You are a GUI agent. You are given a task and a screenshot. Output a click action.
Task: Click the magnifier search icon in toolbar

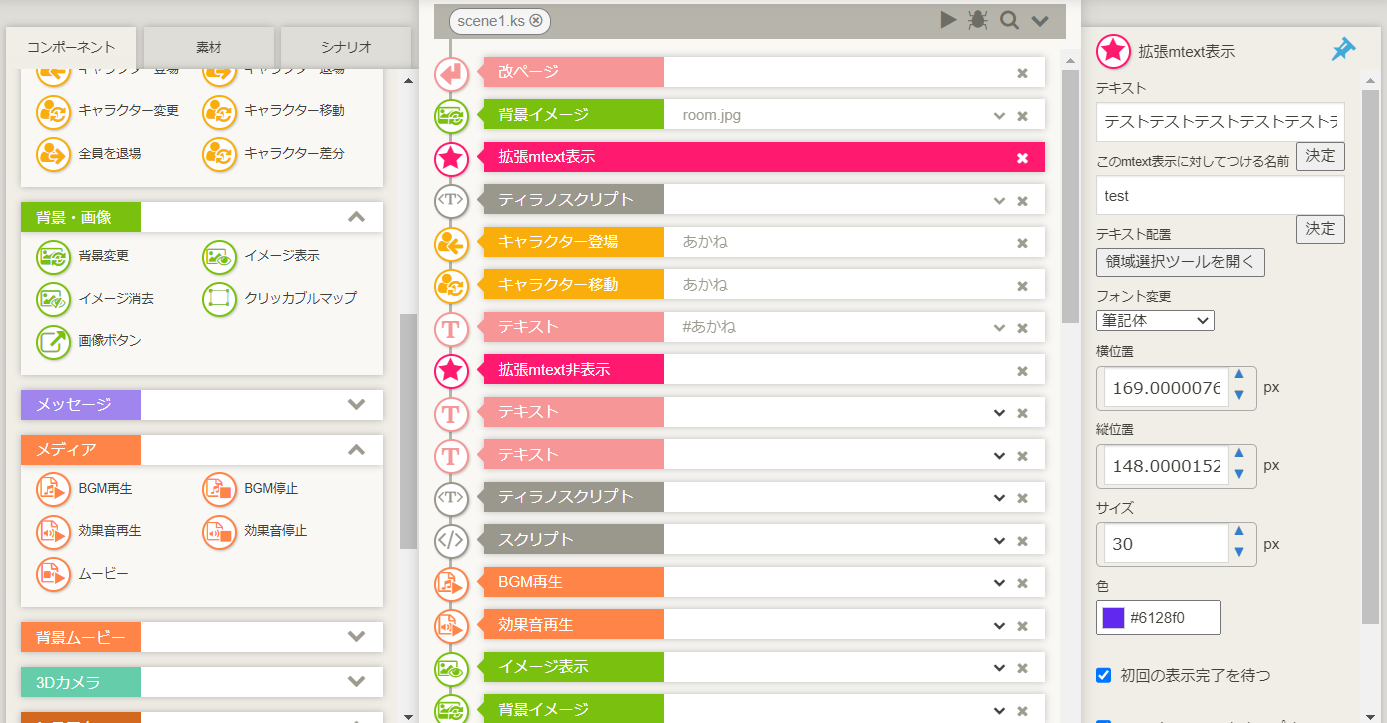point(1009,20)
